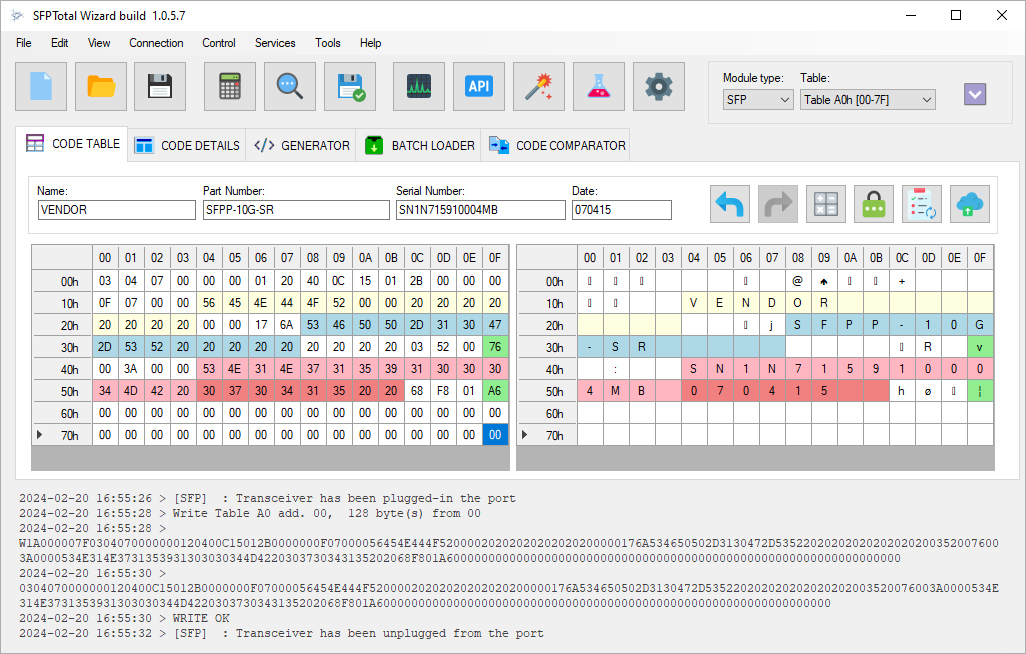The height and width of the screenshot is (654, 1026).
Task: Switch to the CODE COMPARATOR tab
Action: pyautogui.click(x=557, y=145)
